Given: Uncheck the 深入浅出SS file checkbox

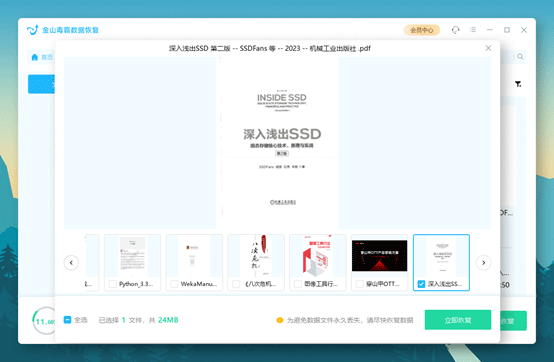Looking at the screenshot, I should [421, 284].
